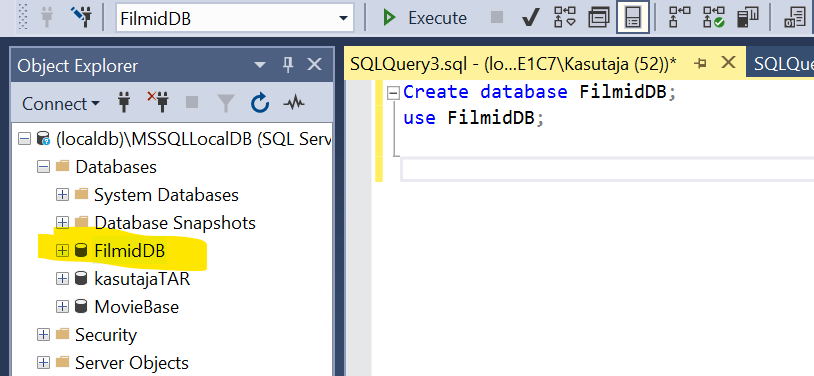Open the FilmidDB database dropdown

[x=343, y=19]
